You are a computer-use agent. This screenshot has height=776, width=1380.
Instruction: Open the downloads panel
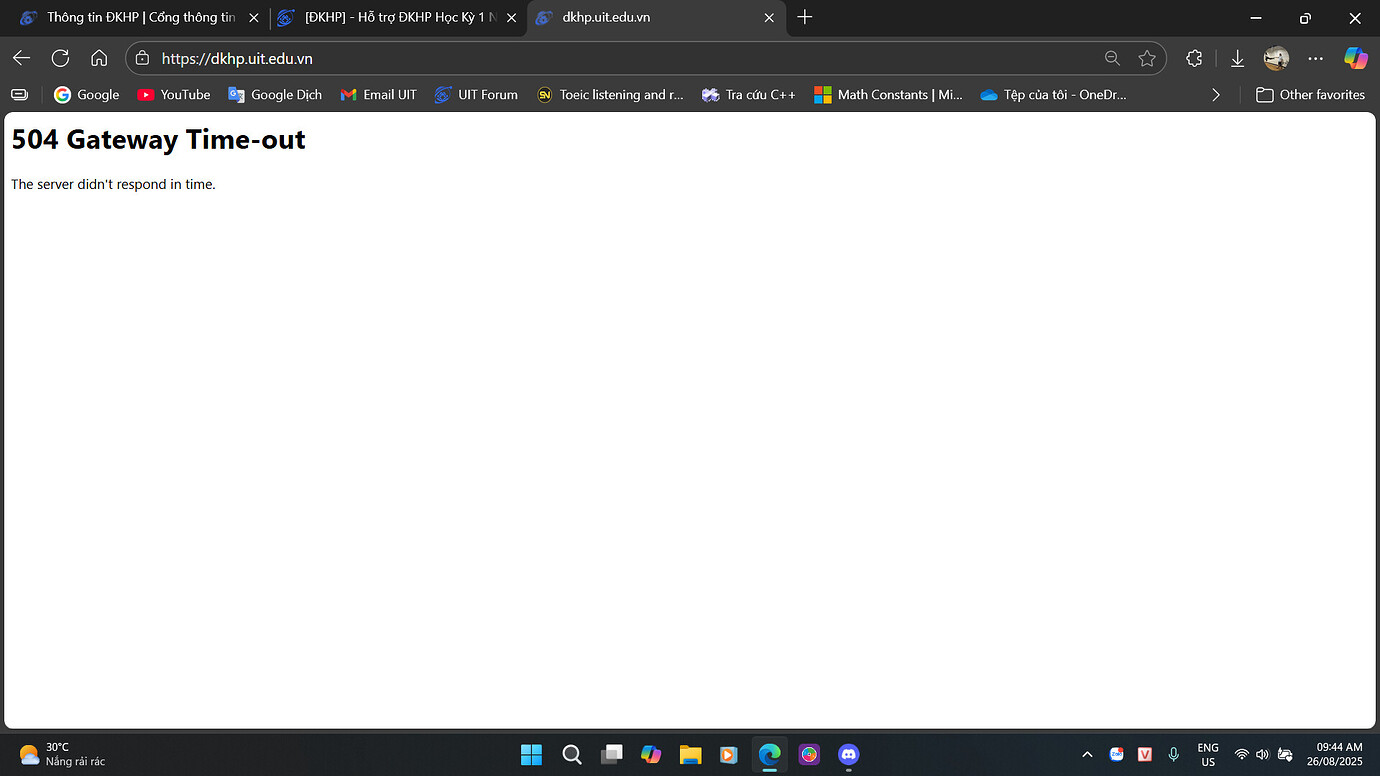click(1237, 58)
